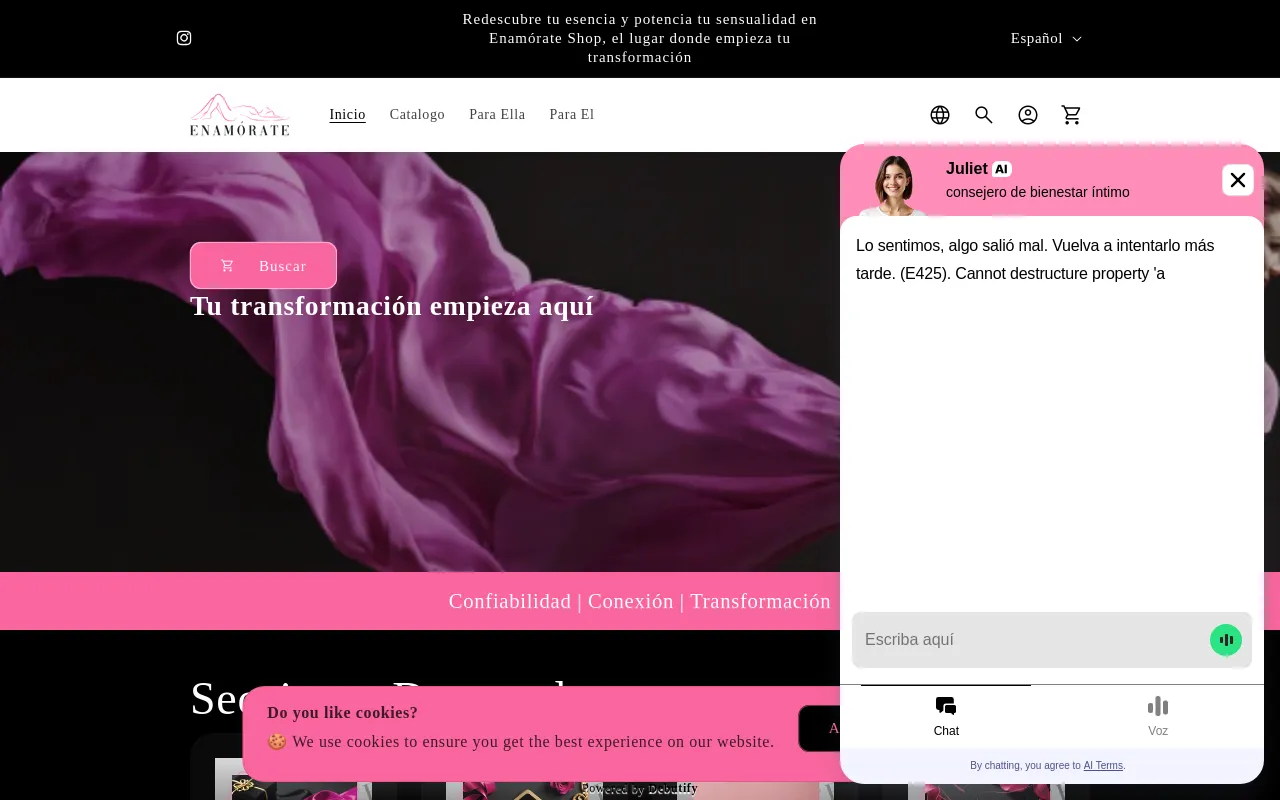This screenshot has width=1280, height=800.
Task: Select the Chat tab
Action: [946, 716]
